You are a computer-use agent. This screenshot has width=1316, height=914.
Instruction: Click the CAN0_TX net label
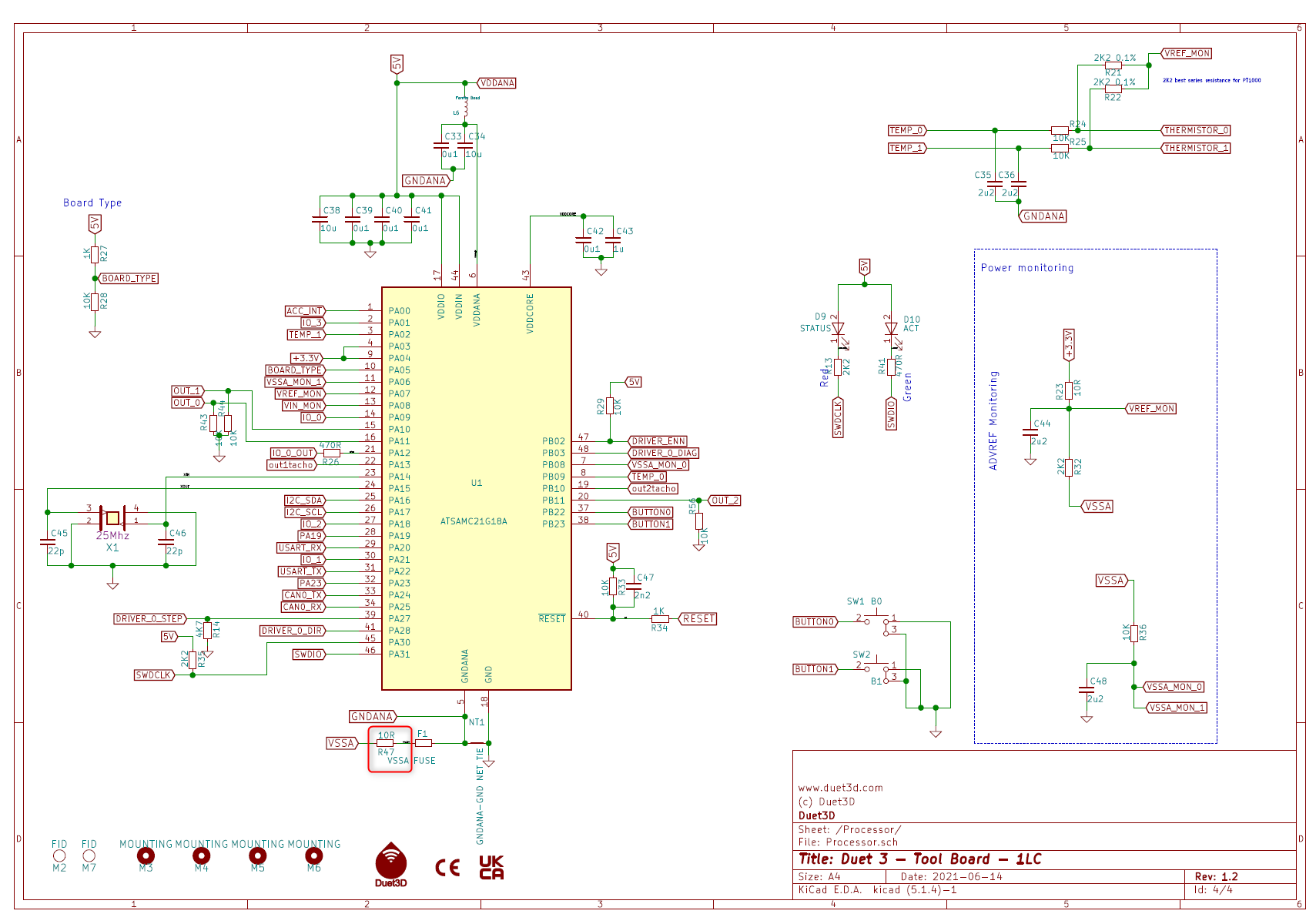304,594
